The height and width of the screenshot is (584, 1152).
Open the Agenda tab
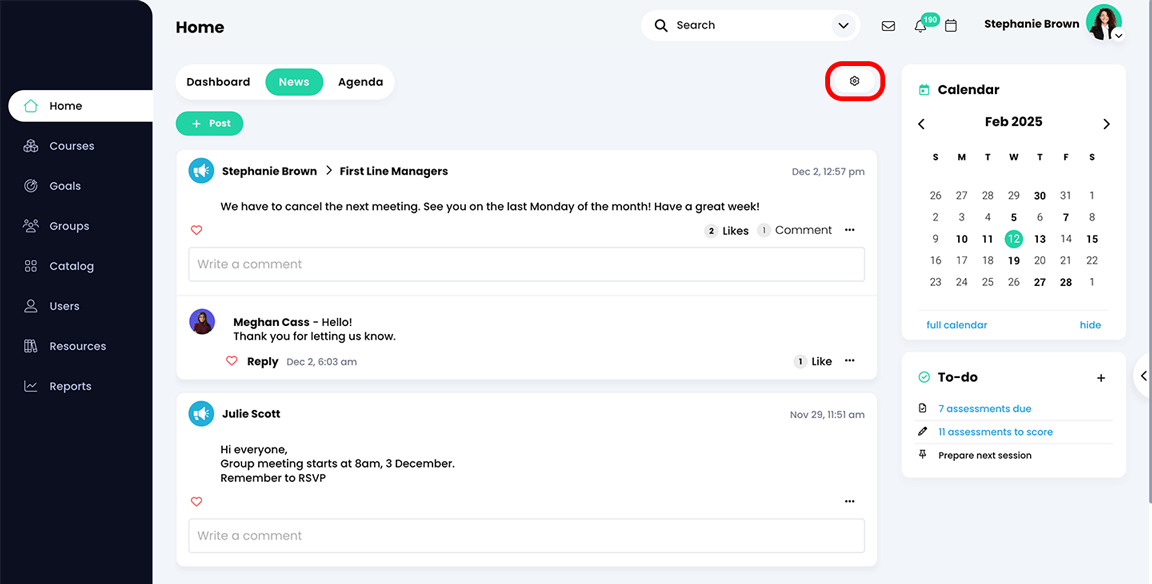click(x=360, y=82)
